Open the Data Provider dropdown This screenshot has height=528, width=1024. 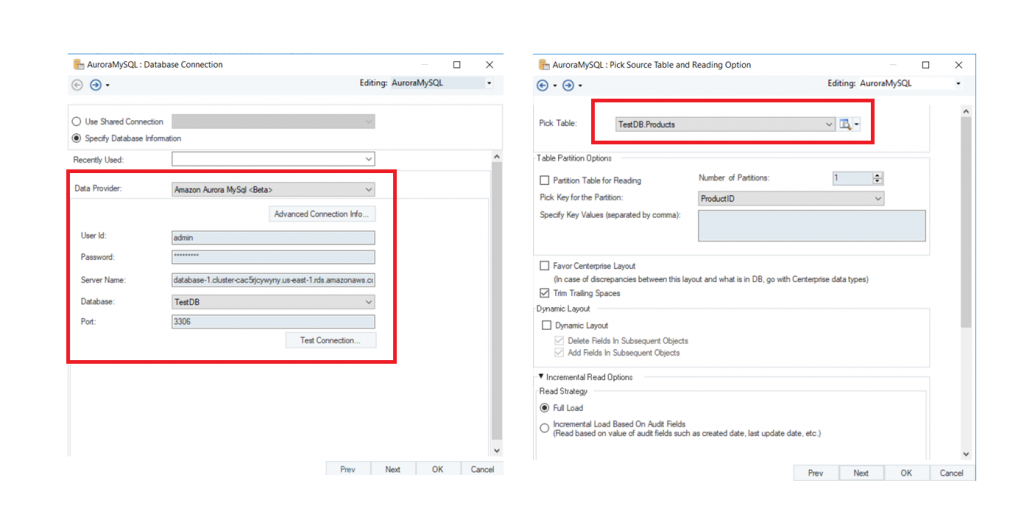pos(368,189)
